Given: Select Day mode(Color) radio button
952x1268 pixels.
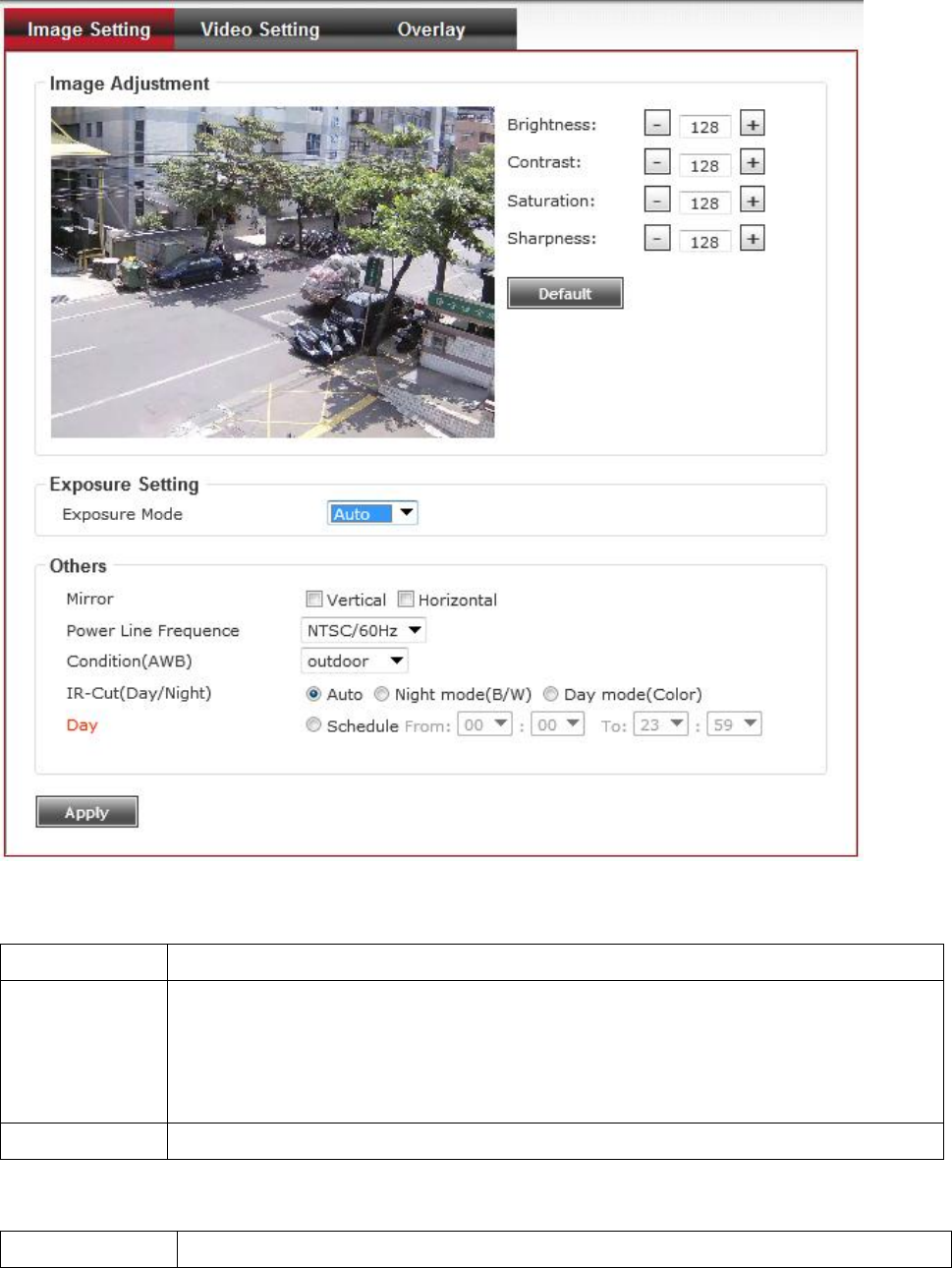Looking at the screenshot, I should tap(551, 694).
